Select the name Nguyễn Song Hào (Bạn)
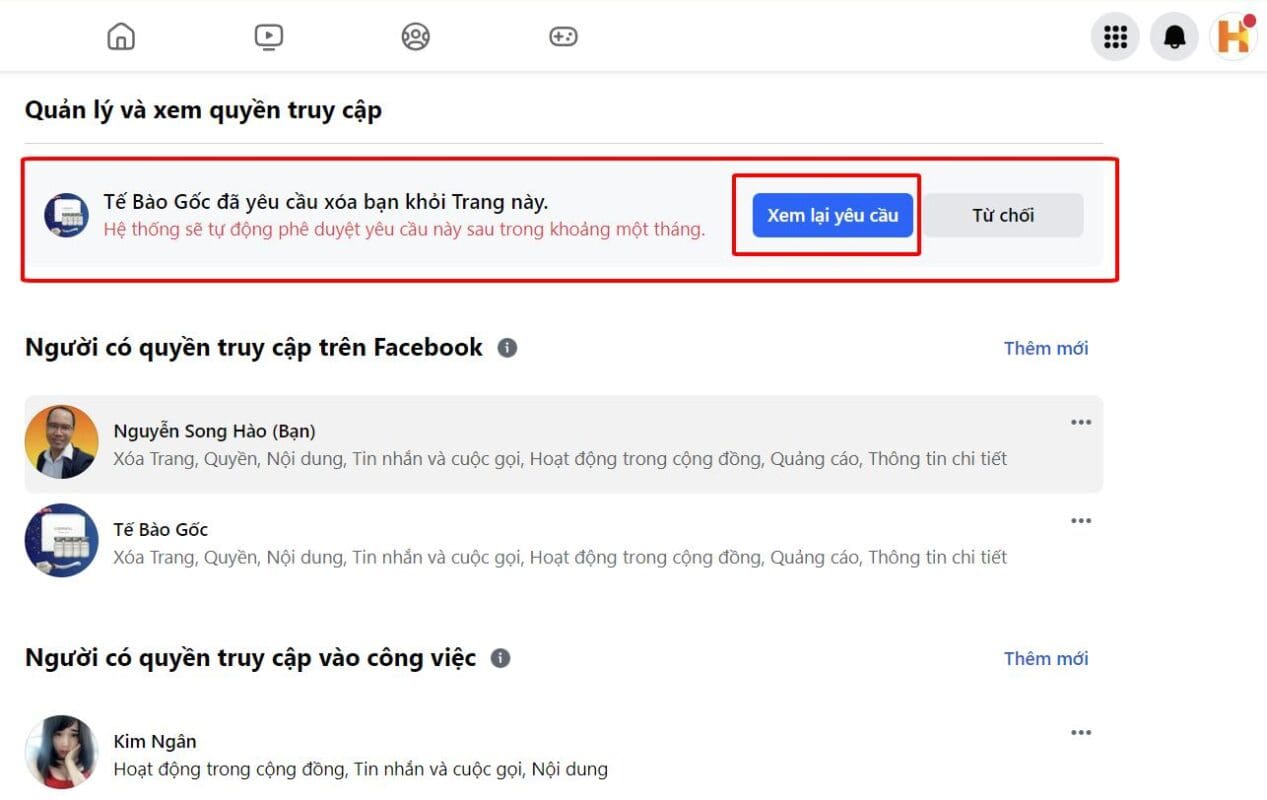1267x800 pixels. [x=214, y=431]
